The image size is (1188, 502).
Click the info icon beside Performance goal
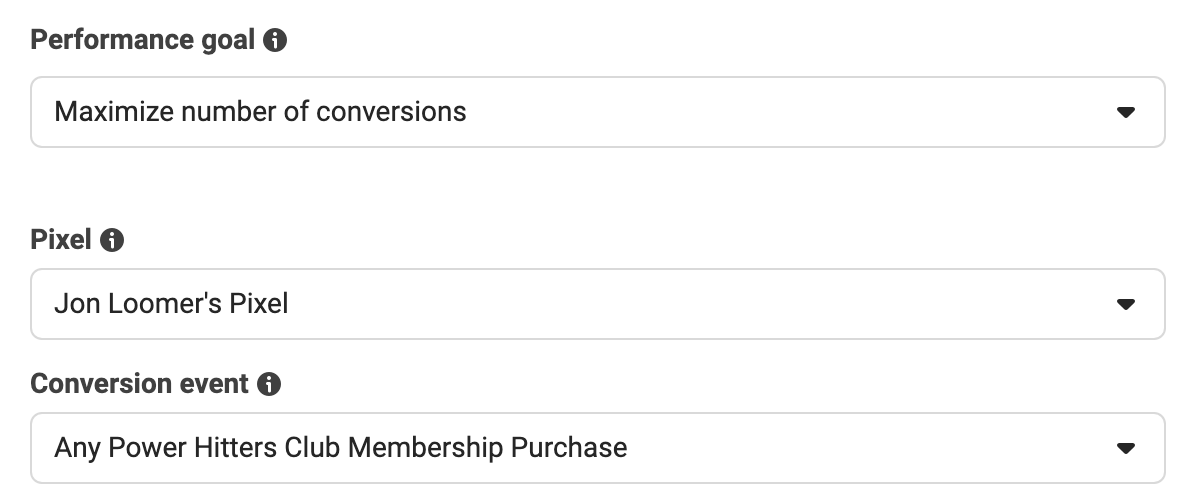point(275,40)
